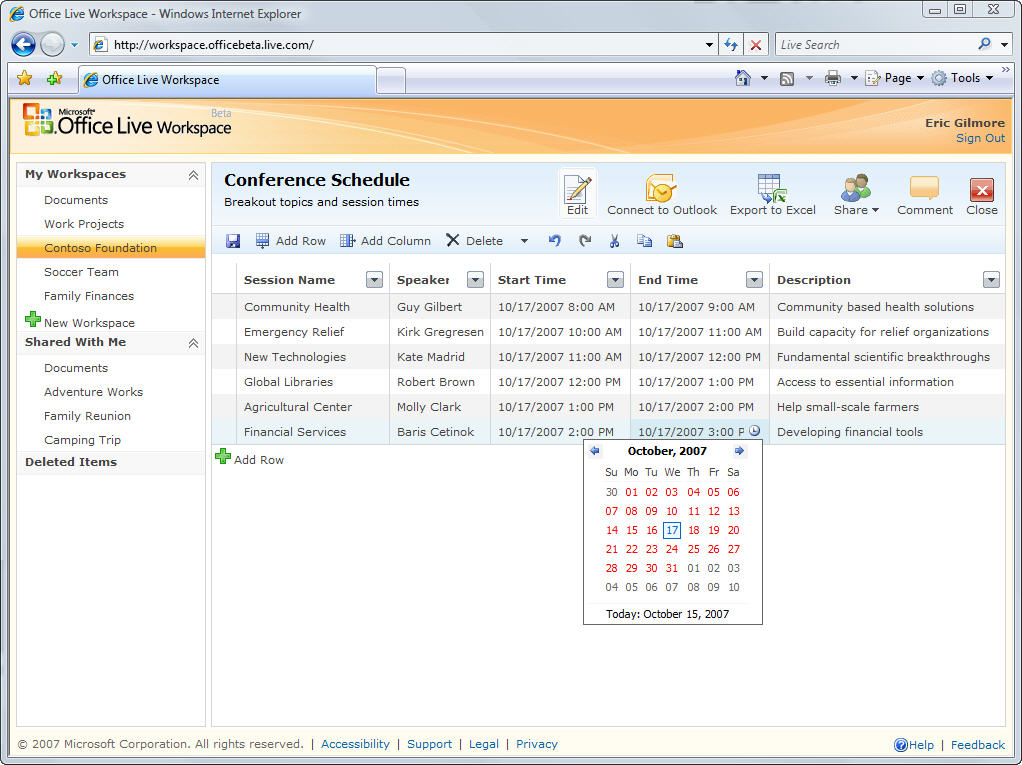Select Soccer Team workspace

coord(81,272)
